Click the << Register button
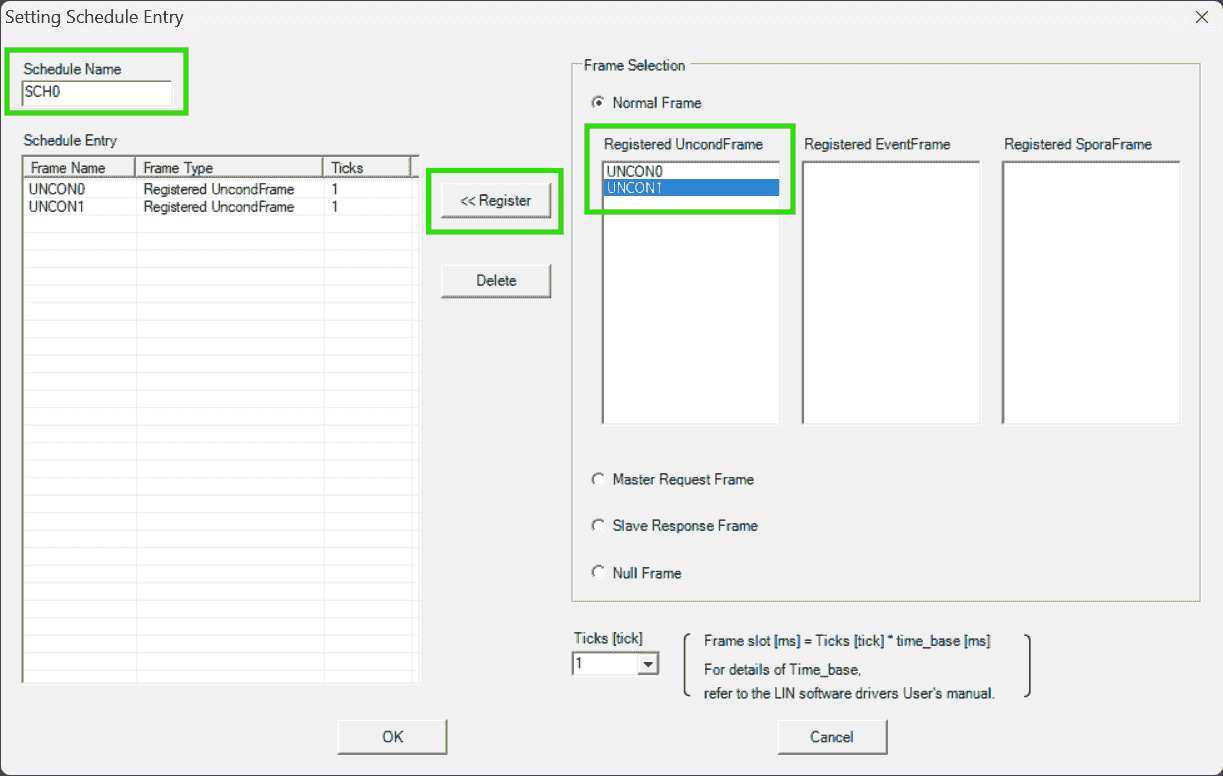1223x776 pixels. 496,201
